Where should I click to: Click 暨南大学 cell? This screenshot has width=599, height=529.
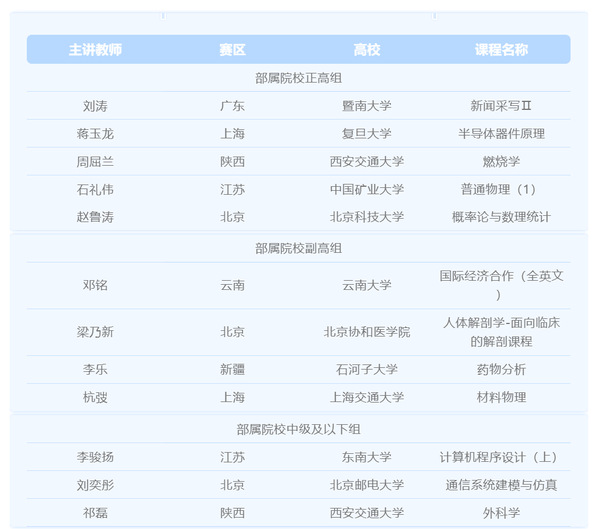click(x=367, y=106)
